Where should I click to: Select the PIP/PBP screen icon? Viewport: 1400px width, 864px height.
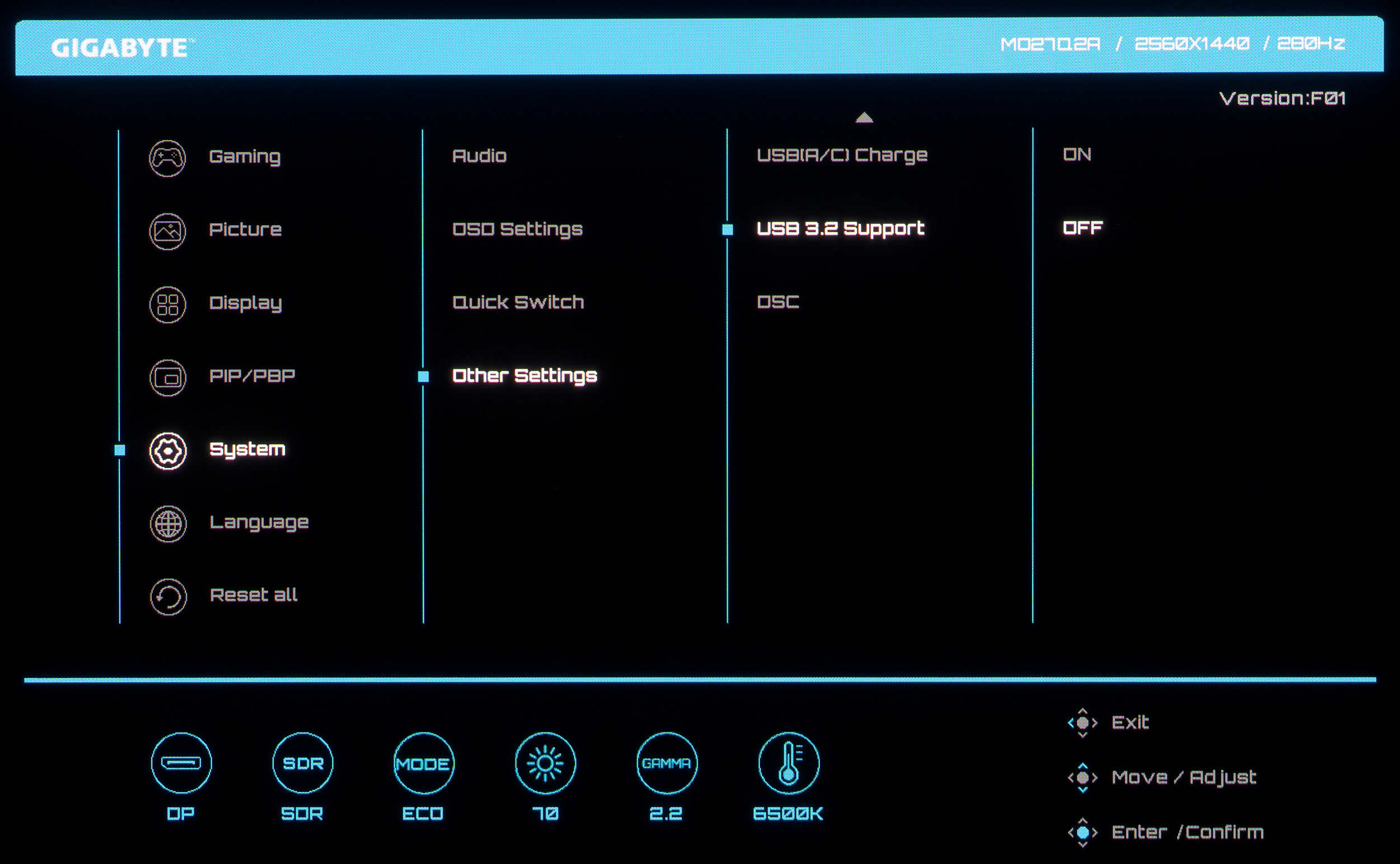[x=167, y=378]
